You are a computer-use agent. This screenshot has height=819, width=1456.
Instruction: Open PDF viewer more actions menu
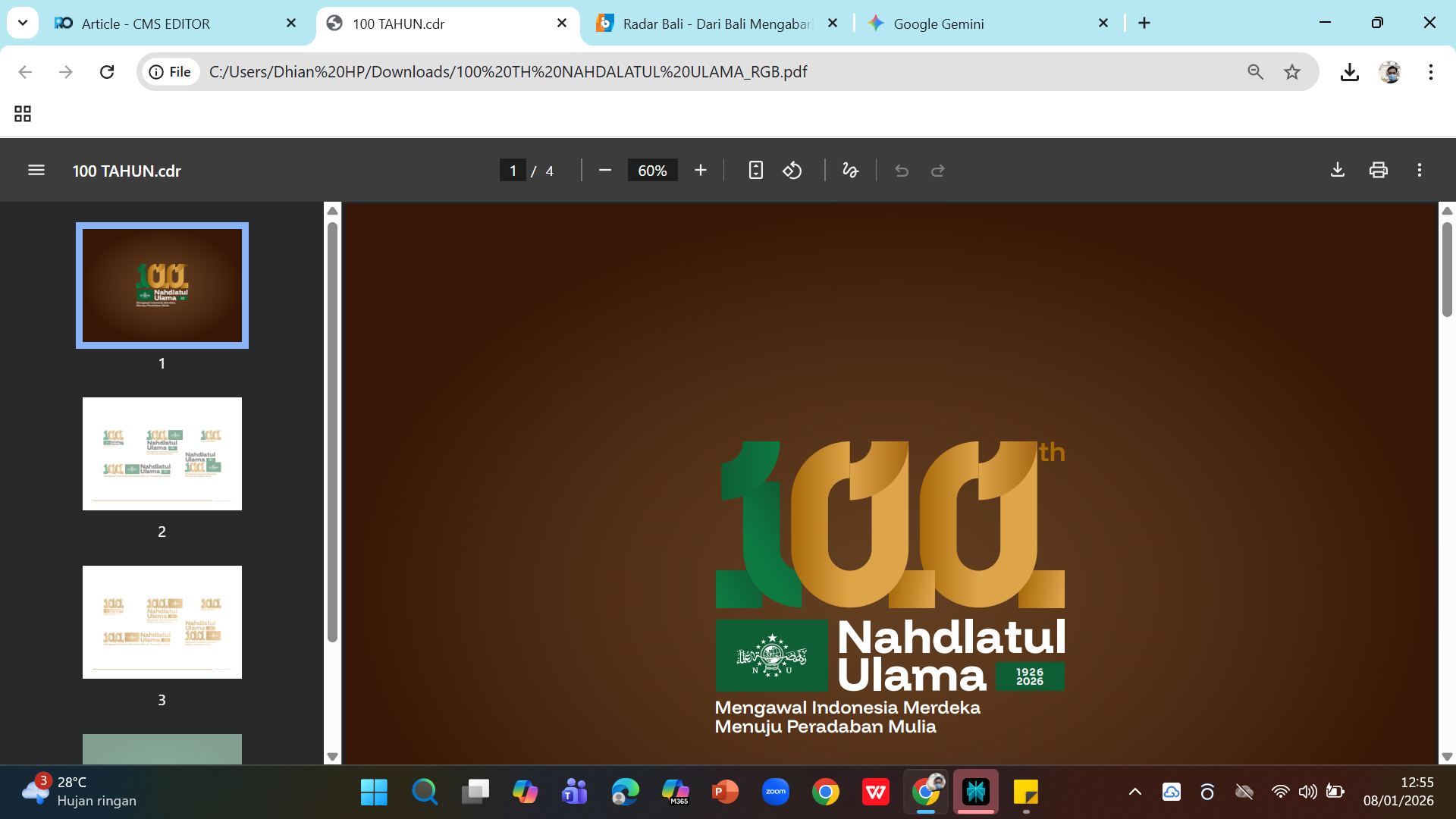point(1420,170)
